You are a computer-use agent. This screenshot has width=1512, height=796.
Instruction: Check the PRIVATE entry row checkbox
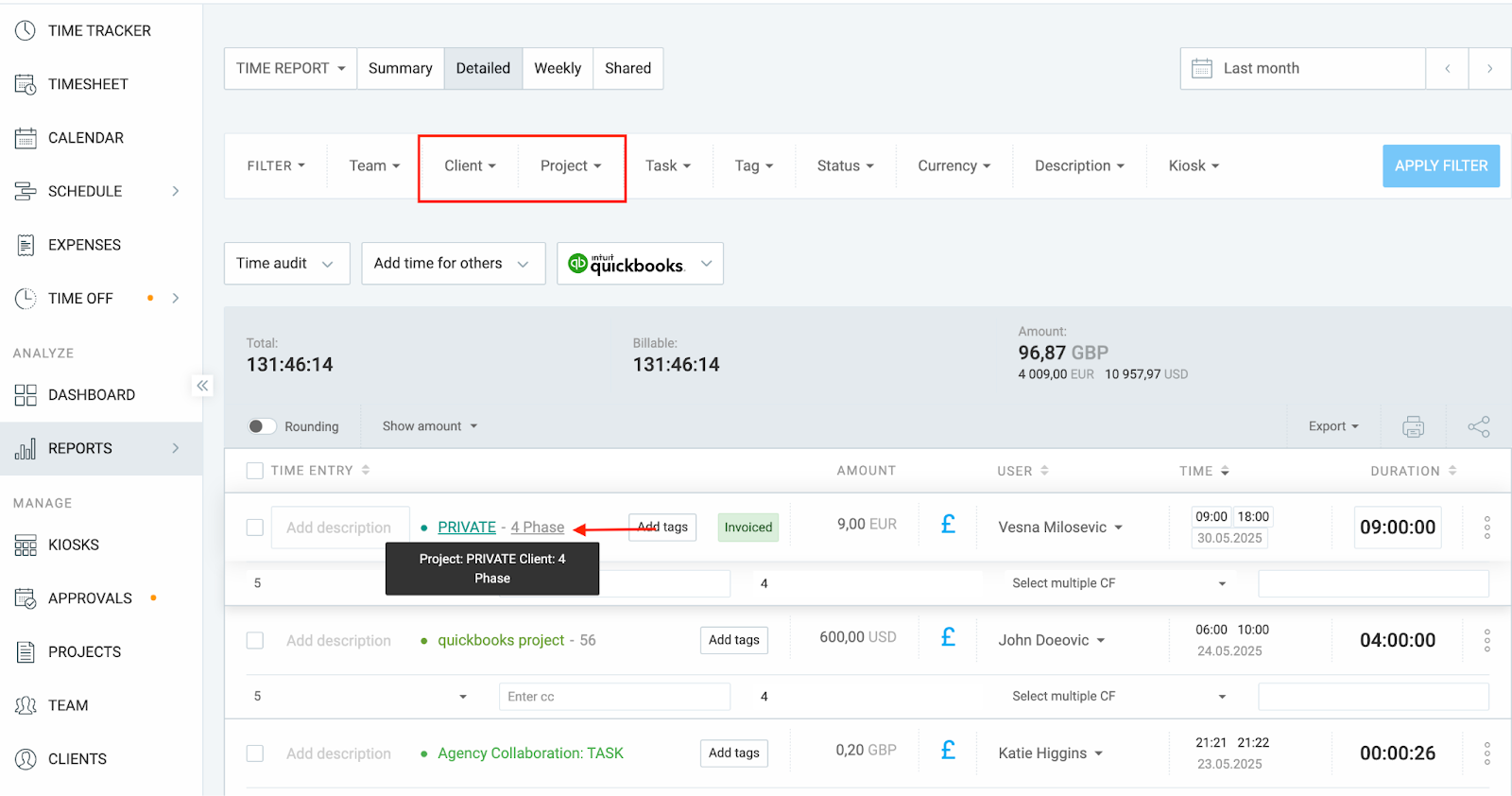click(x=254, y=528)
